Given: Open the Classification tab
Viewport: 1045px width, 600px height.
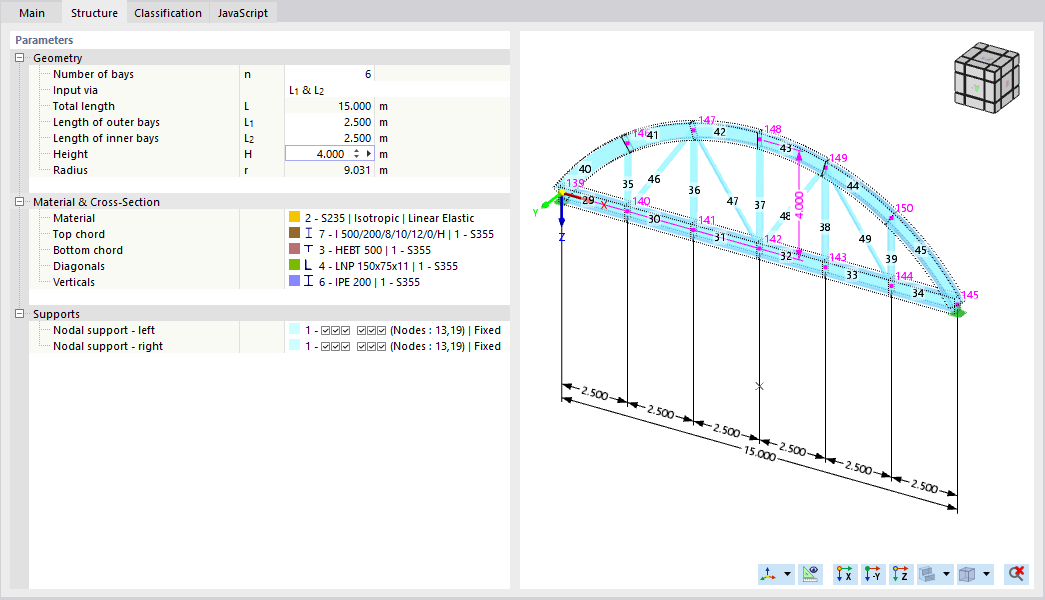Looking at the screenshot, I should pos(168,13).
